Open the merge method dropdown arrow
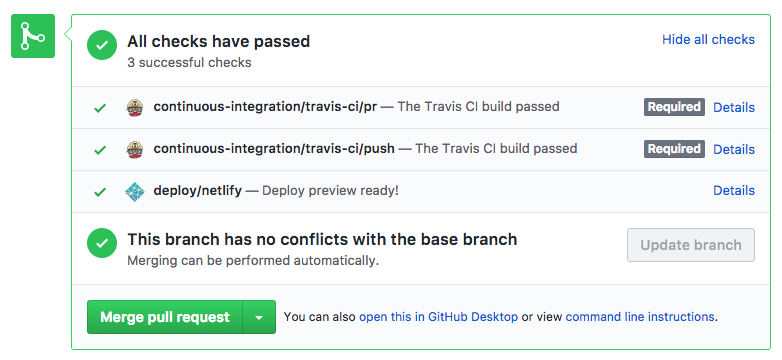 259,317
